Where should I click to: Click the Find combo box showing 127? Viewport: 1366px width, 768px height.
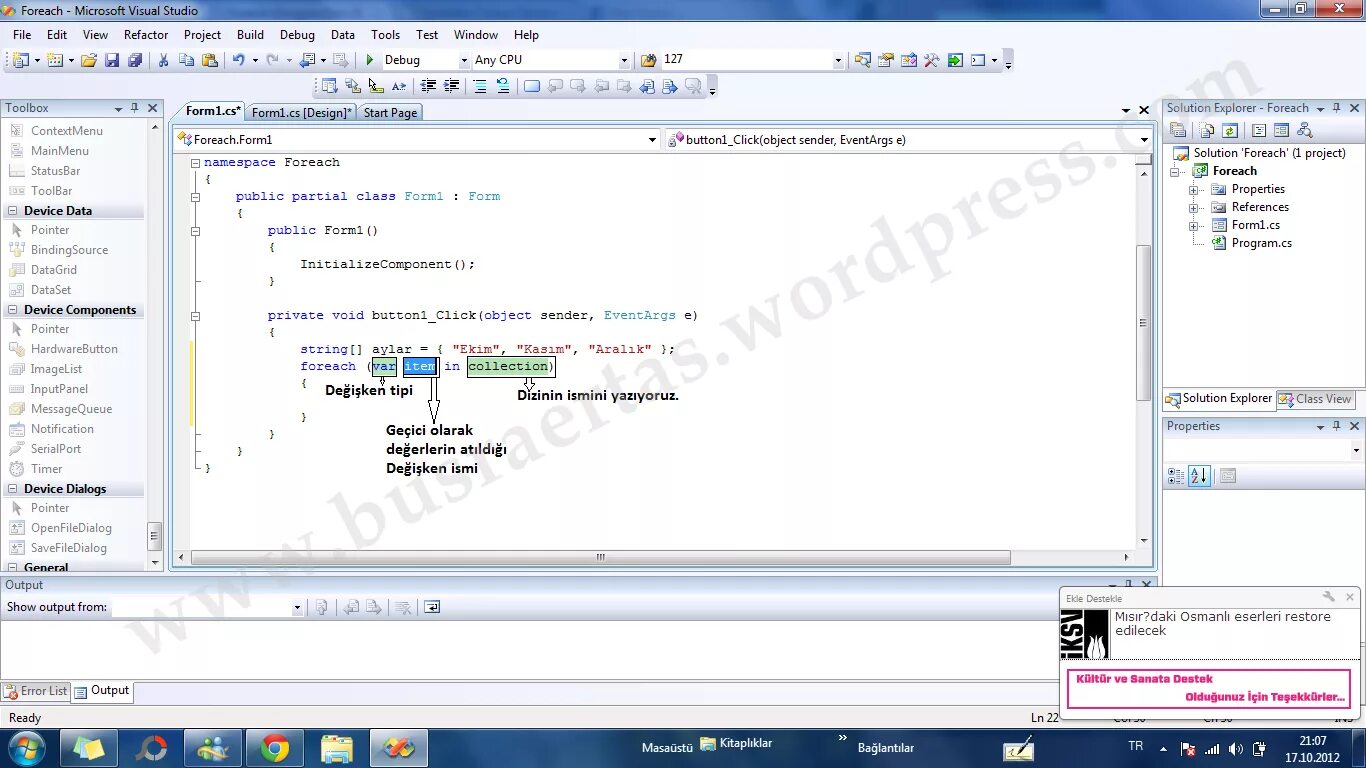[x=752, y=60]
